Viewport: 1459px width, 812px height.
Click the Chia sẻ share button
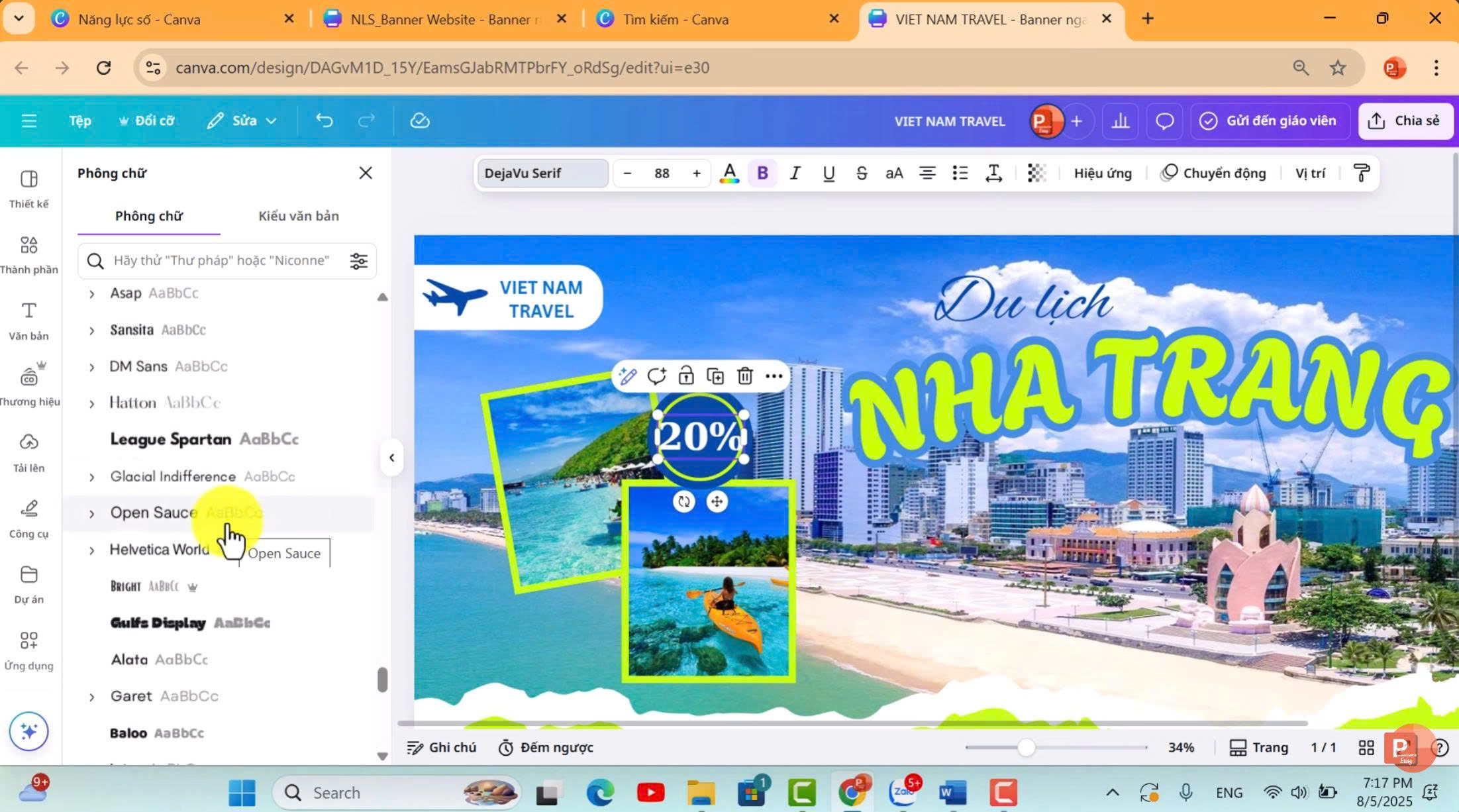(1405, 121)
